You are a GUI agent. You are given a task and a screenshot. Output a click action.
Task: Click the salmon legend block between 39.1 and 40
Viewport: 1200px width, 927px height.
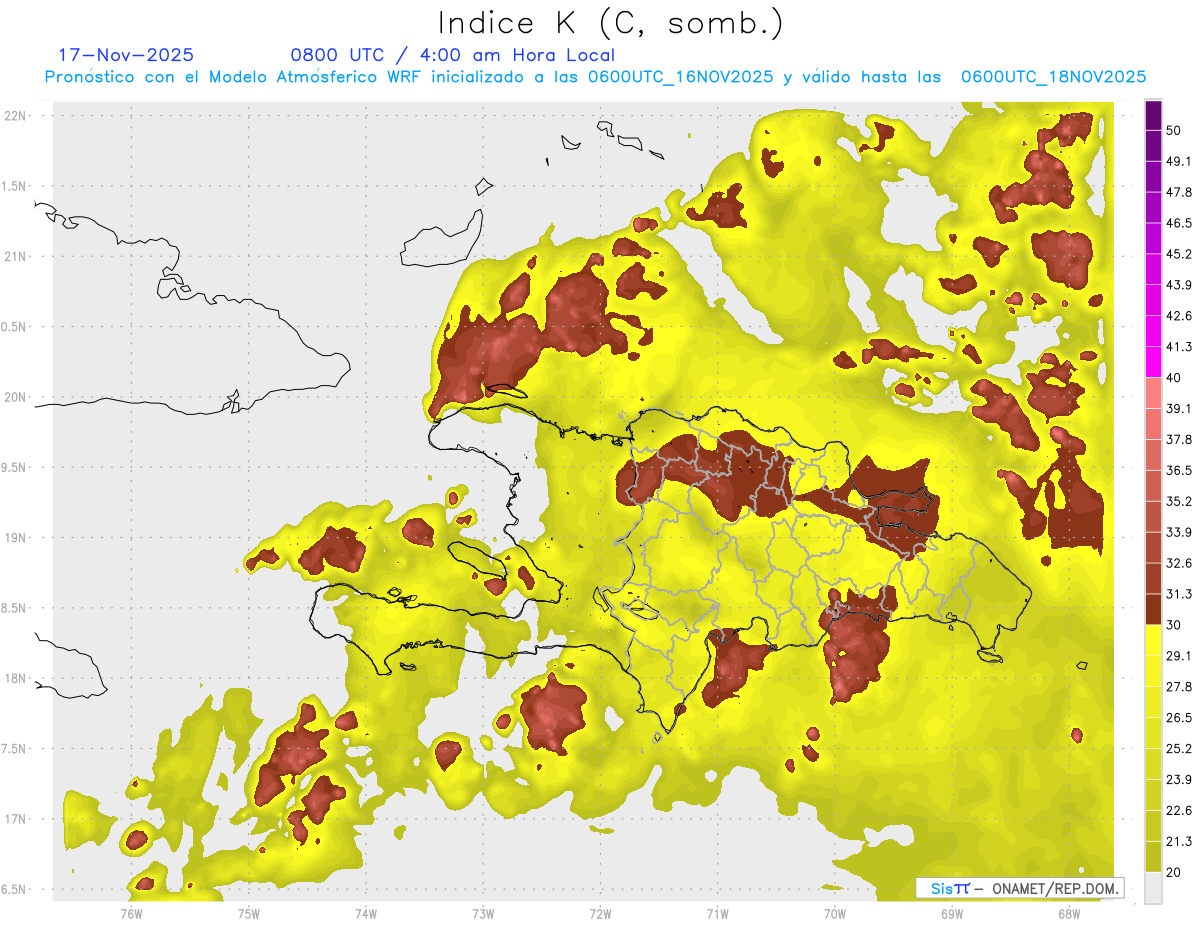pyautogui.click(x=1153, y=393)
